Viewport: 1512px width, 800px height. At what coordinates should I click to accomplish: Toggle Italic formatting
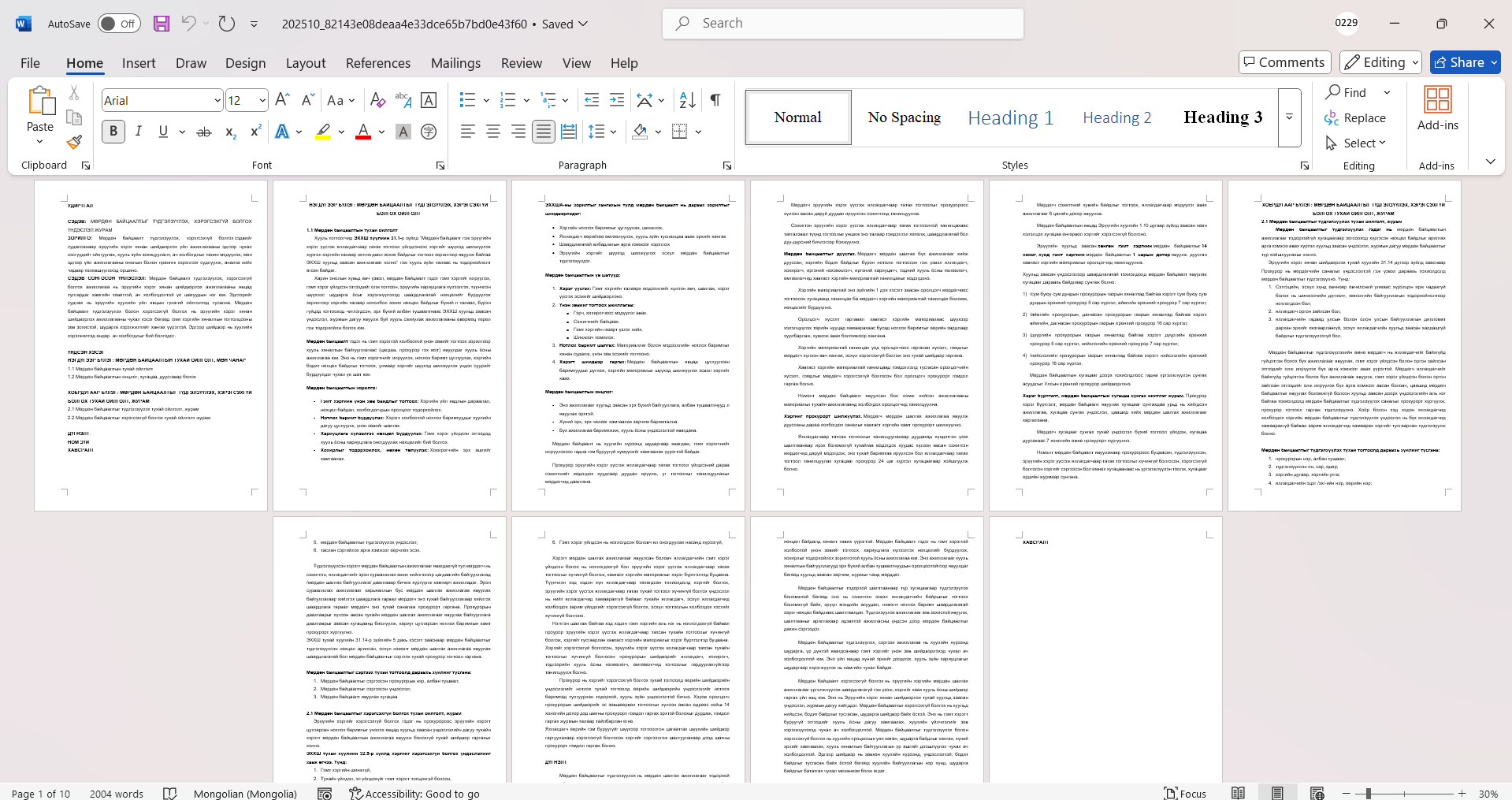click(139, 132)
